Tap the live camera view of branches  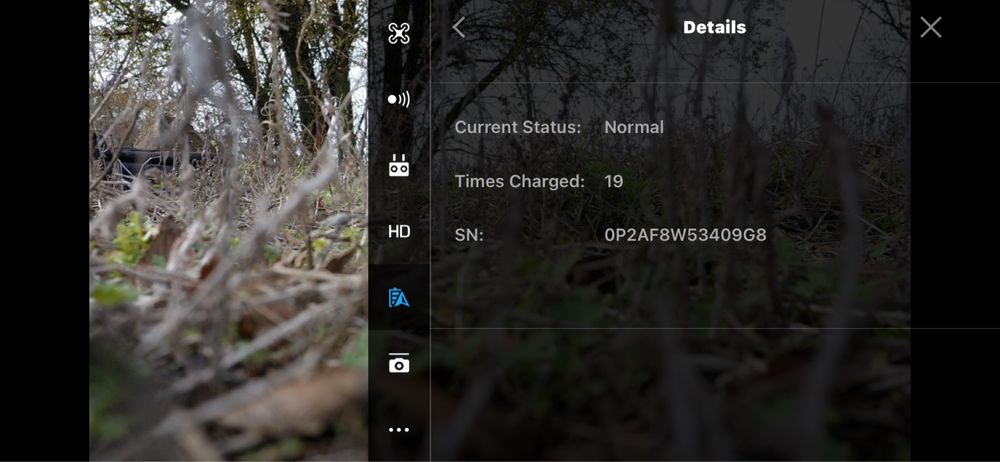(228, 230)
